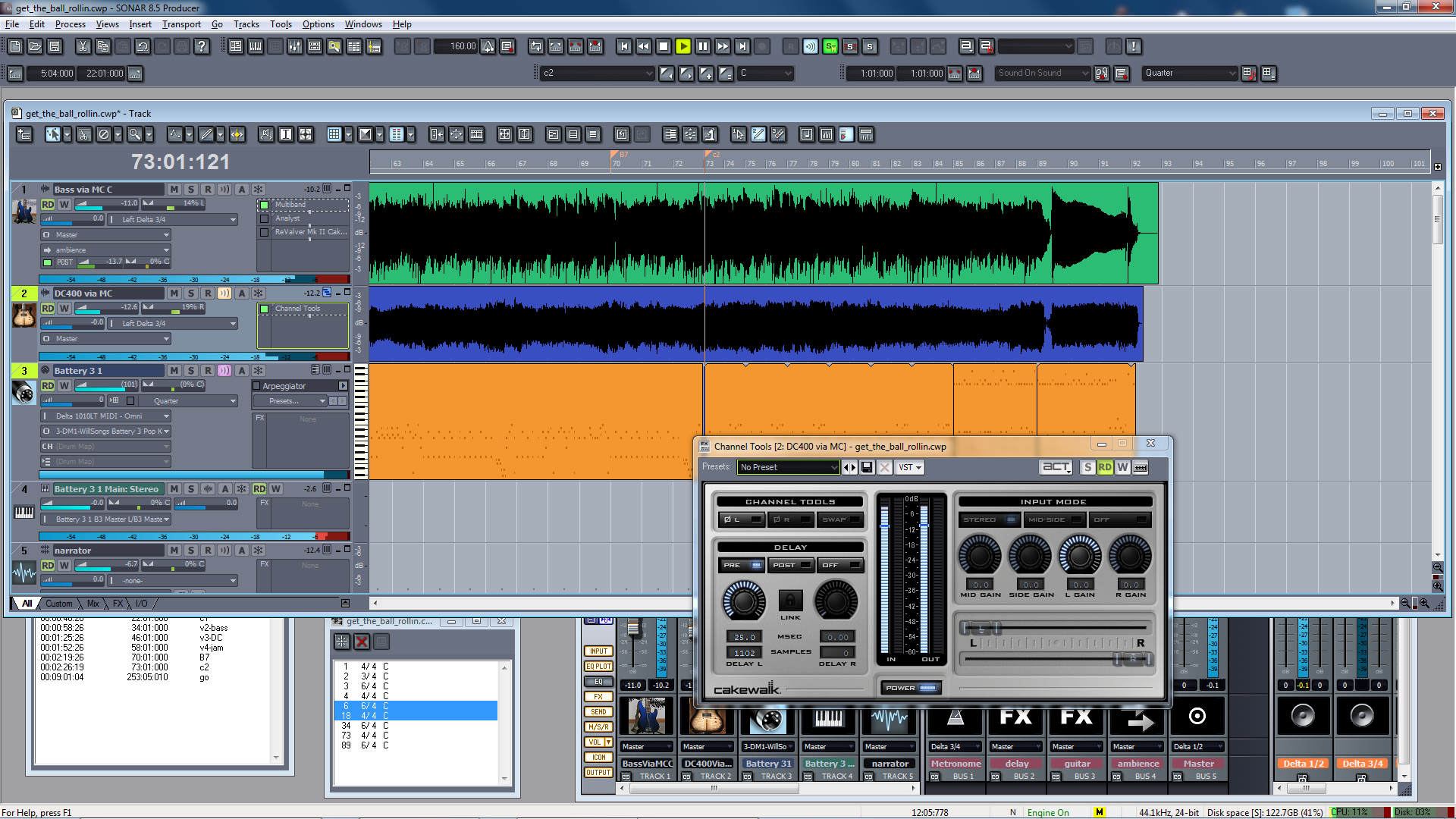Stop playback in transport
Screen dimensions: 1456x819
coord(664,47)
